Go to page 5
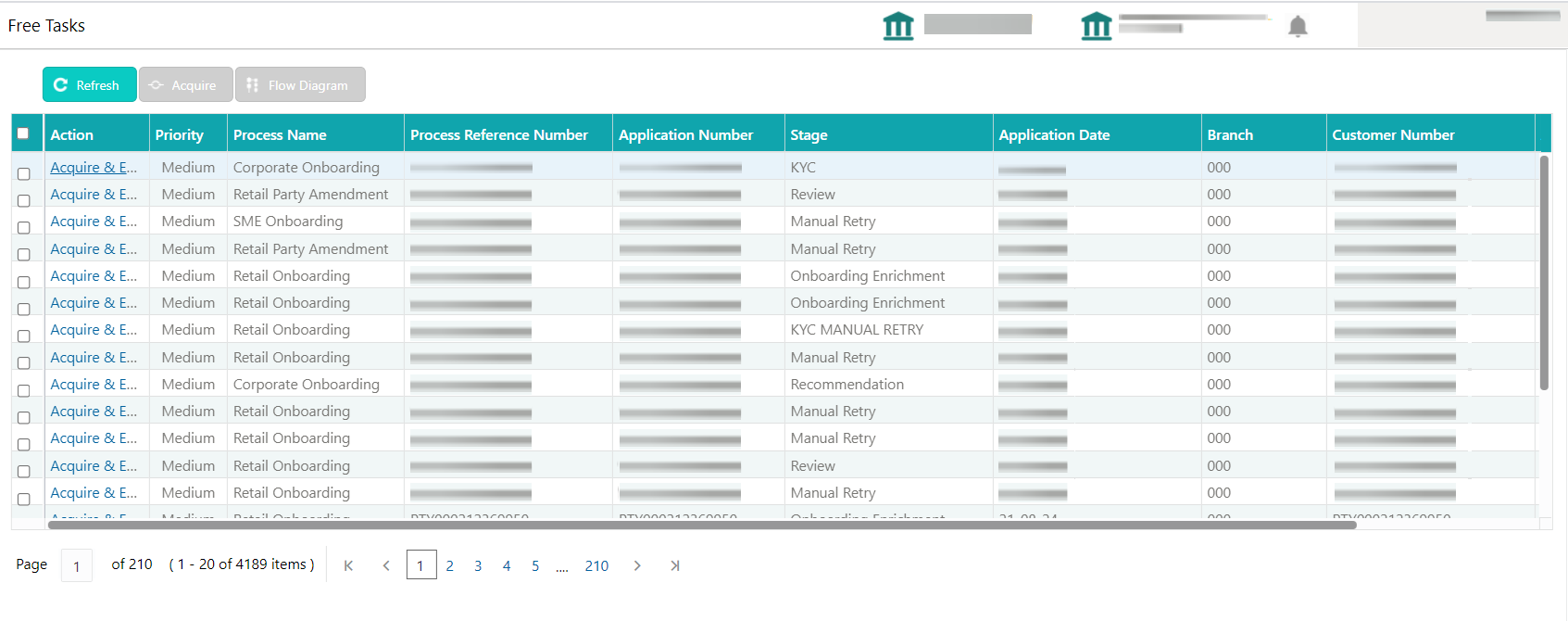1568x621 pixels. [535, 565]
